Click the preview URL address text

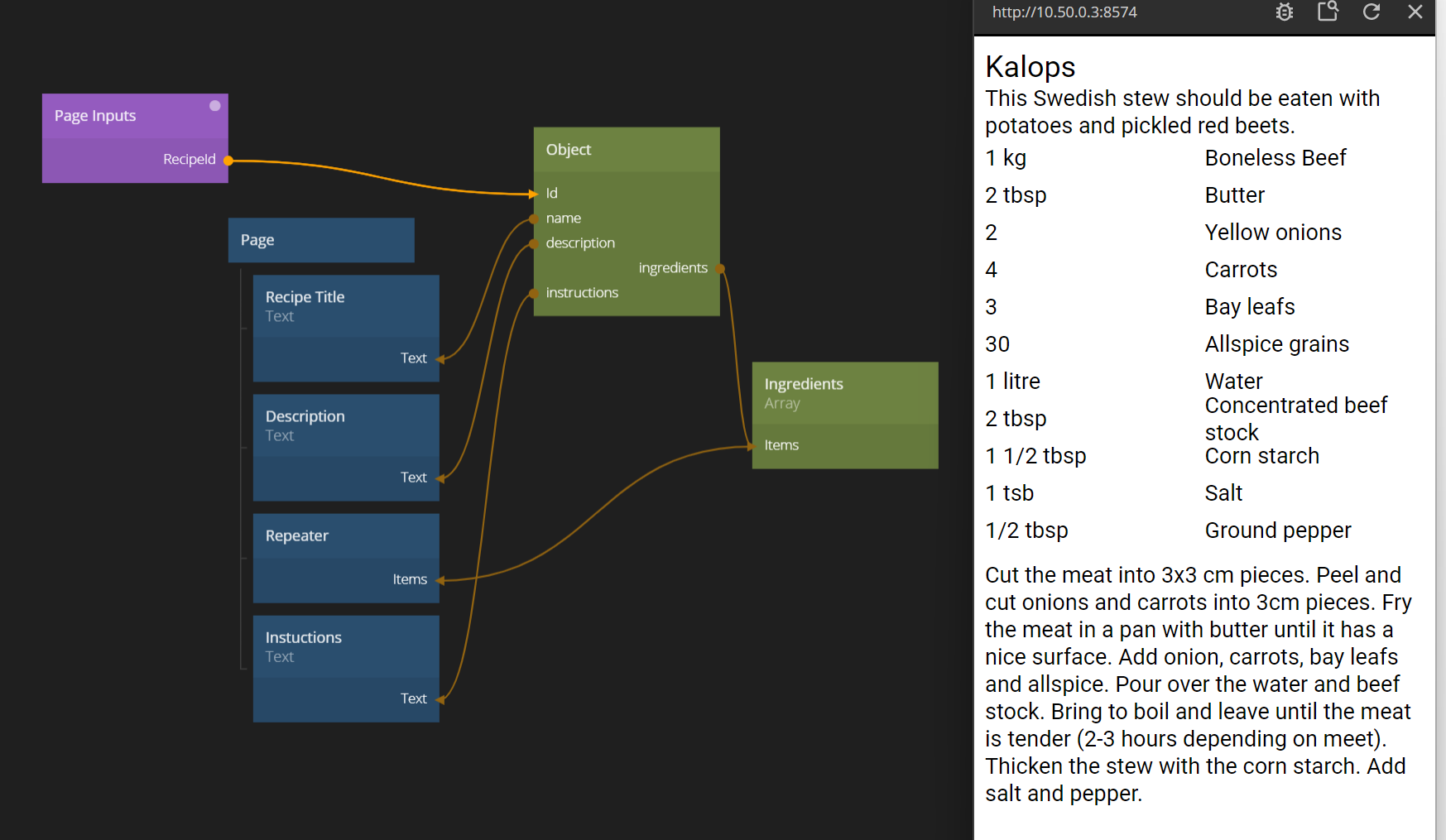(x=1064, y=12)
